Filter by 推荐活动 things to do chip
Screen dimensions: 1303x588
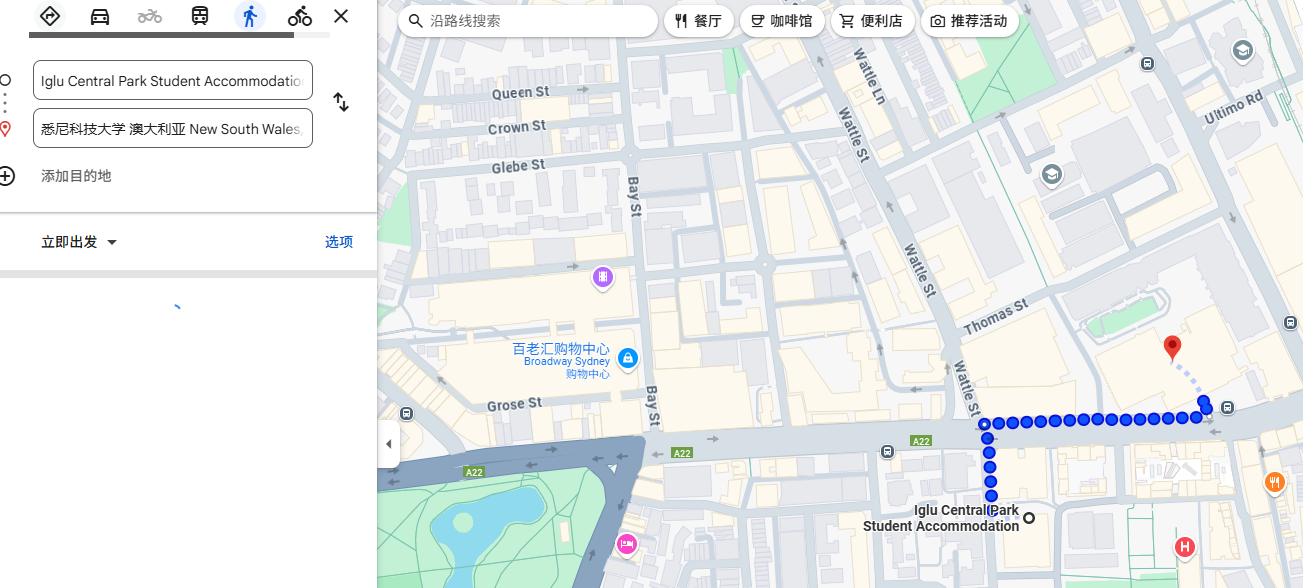[x=968, y=21]
